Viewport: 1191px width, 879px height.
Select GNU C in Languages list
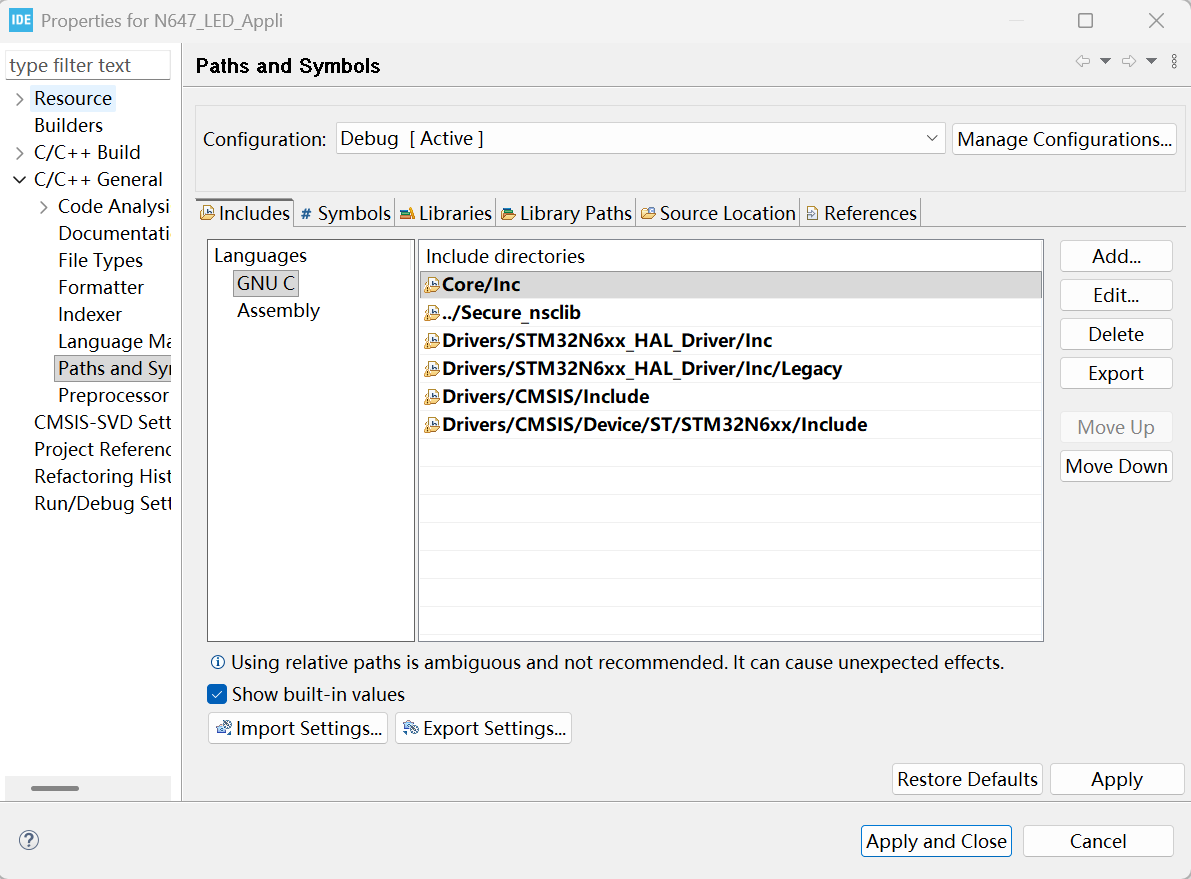[266, 283]
